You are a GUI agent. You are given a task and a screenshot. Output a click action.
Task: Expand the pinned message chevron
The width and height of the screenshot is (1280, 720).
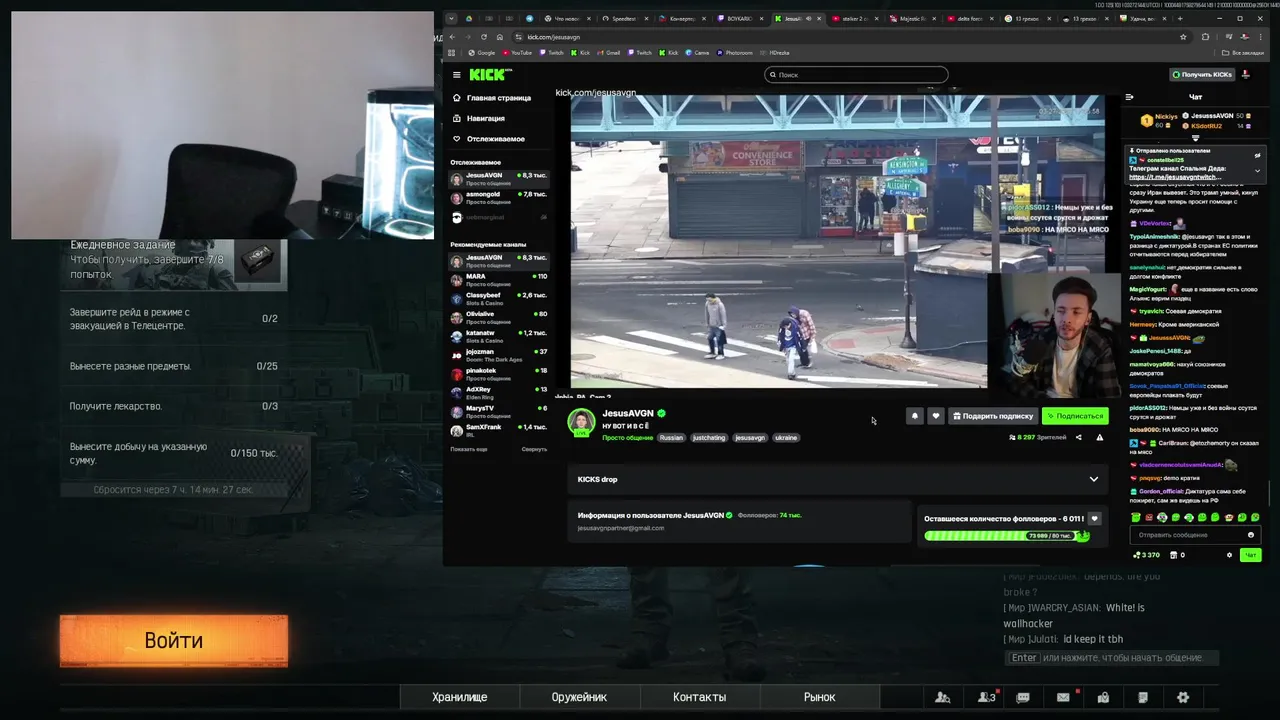pos(1257,171)
